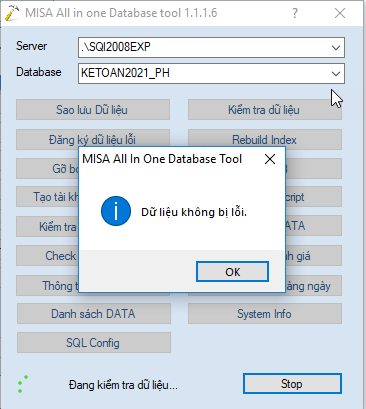Click the partly hidden button ending in cript

(x=314, y=196)
